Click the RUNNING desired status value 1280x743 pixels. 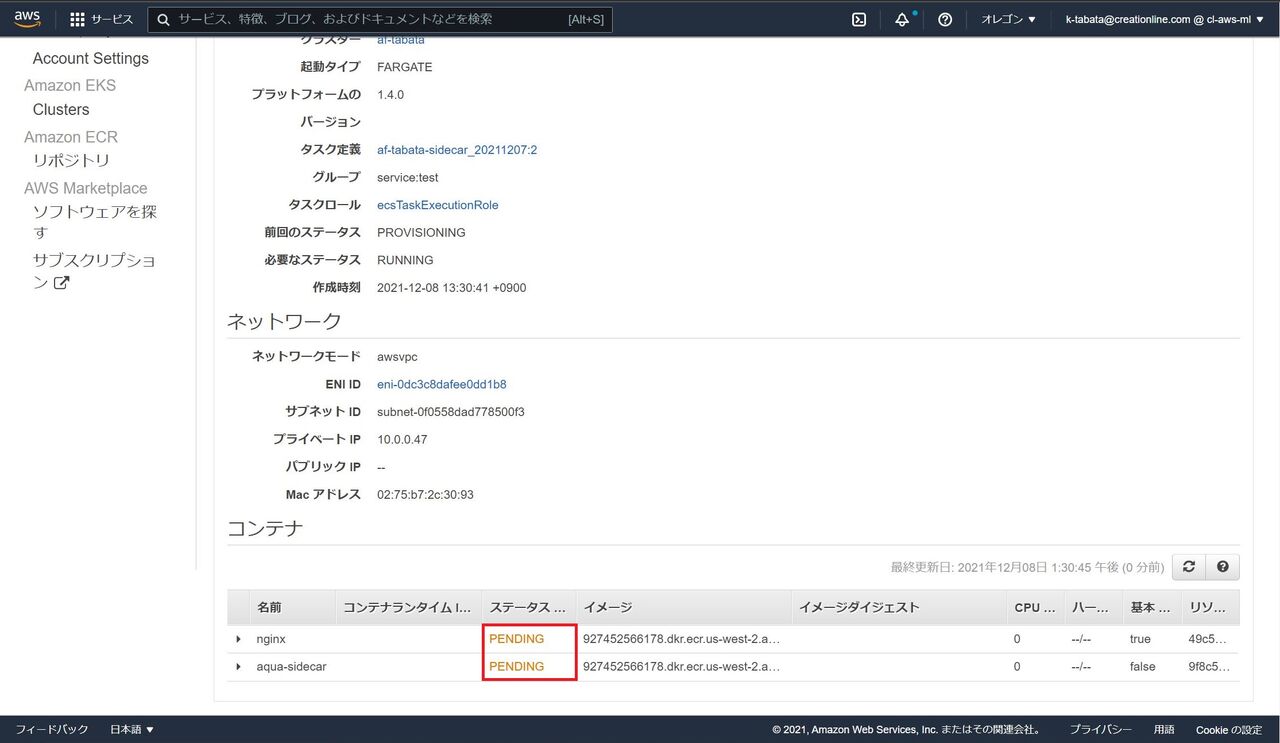(x=405, y=260)
